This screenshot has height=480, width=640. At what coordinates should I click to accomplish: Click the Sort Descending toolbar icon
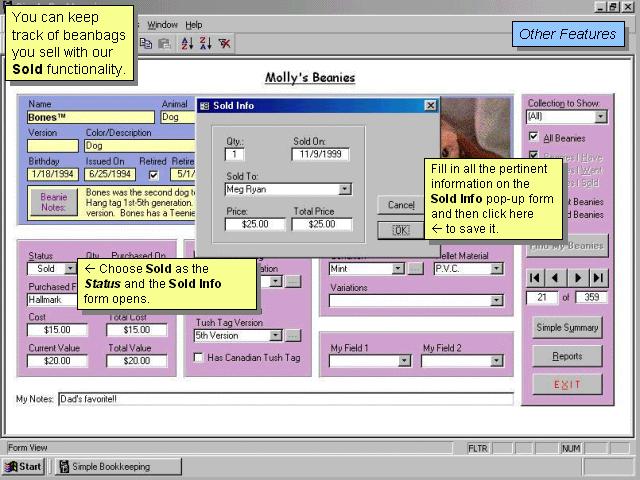(205, 43)
